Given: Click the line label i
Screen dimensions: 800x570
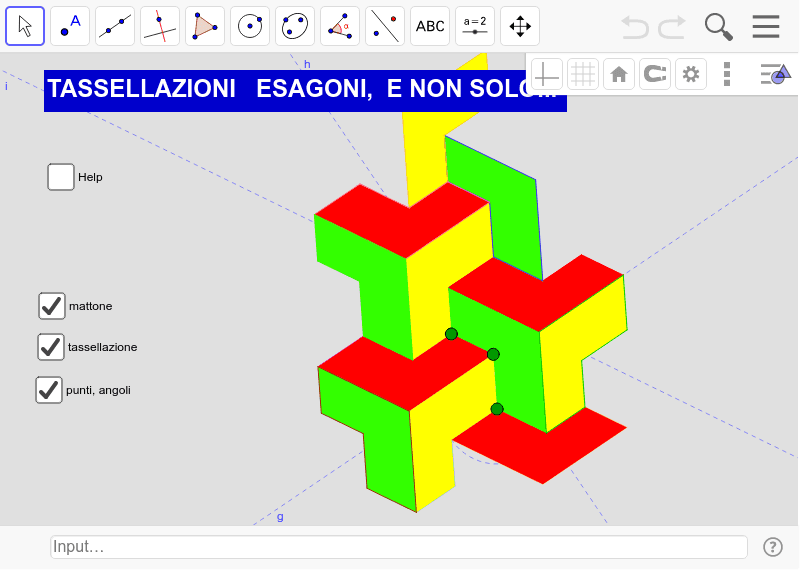Looking at the screenshot, I should tap(6, 86).
